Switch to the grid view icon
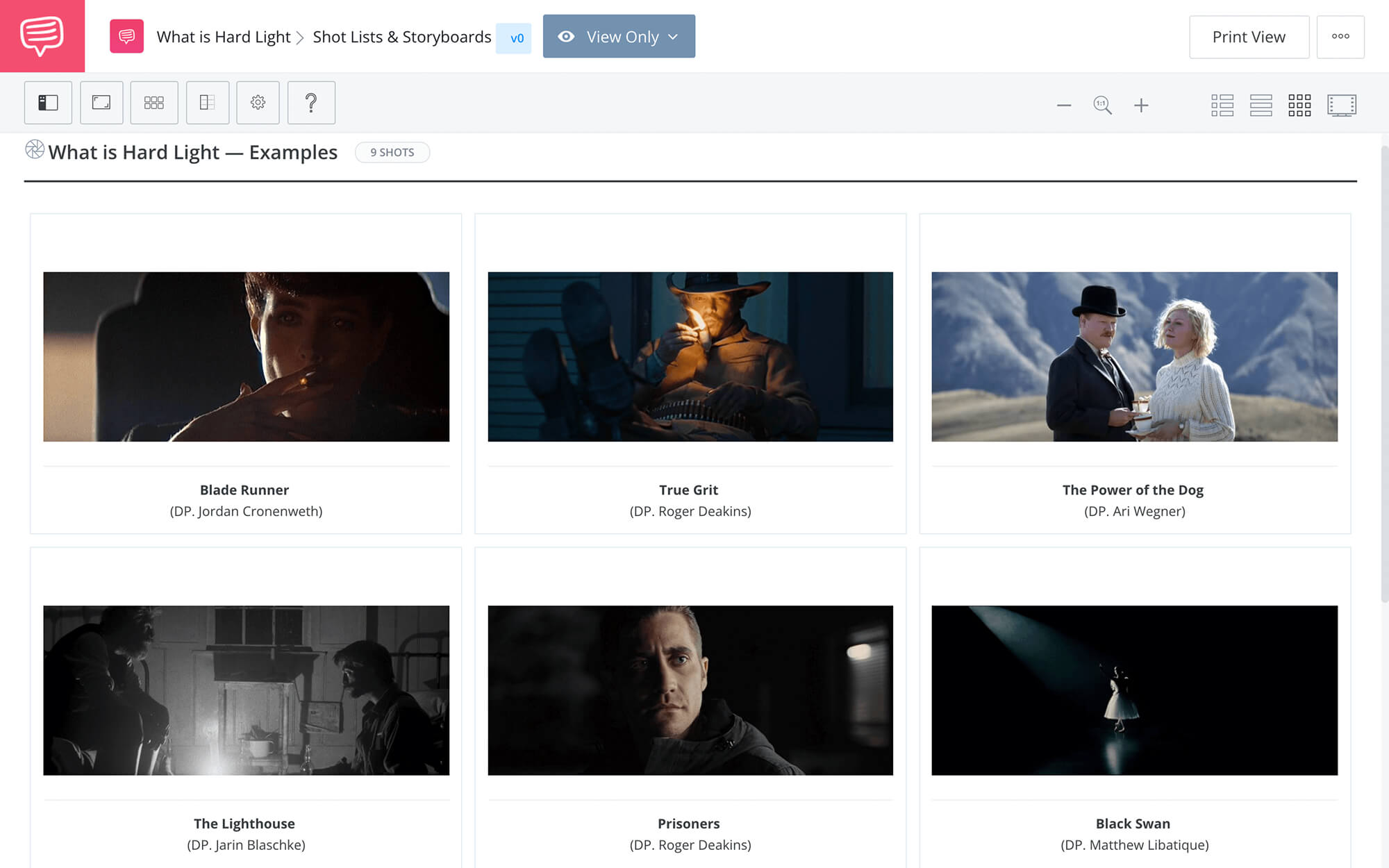 click(x=1299, y=106)
